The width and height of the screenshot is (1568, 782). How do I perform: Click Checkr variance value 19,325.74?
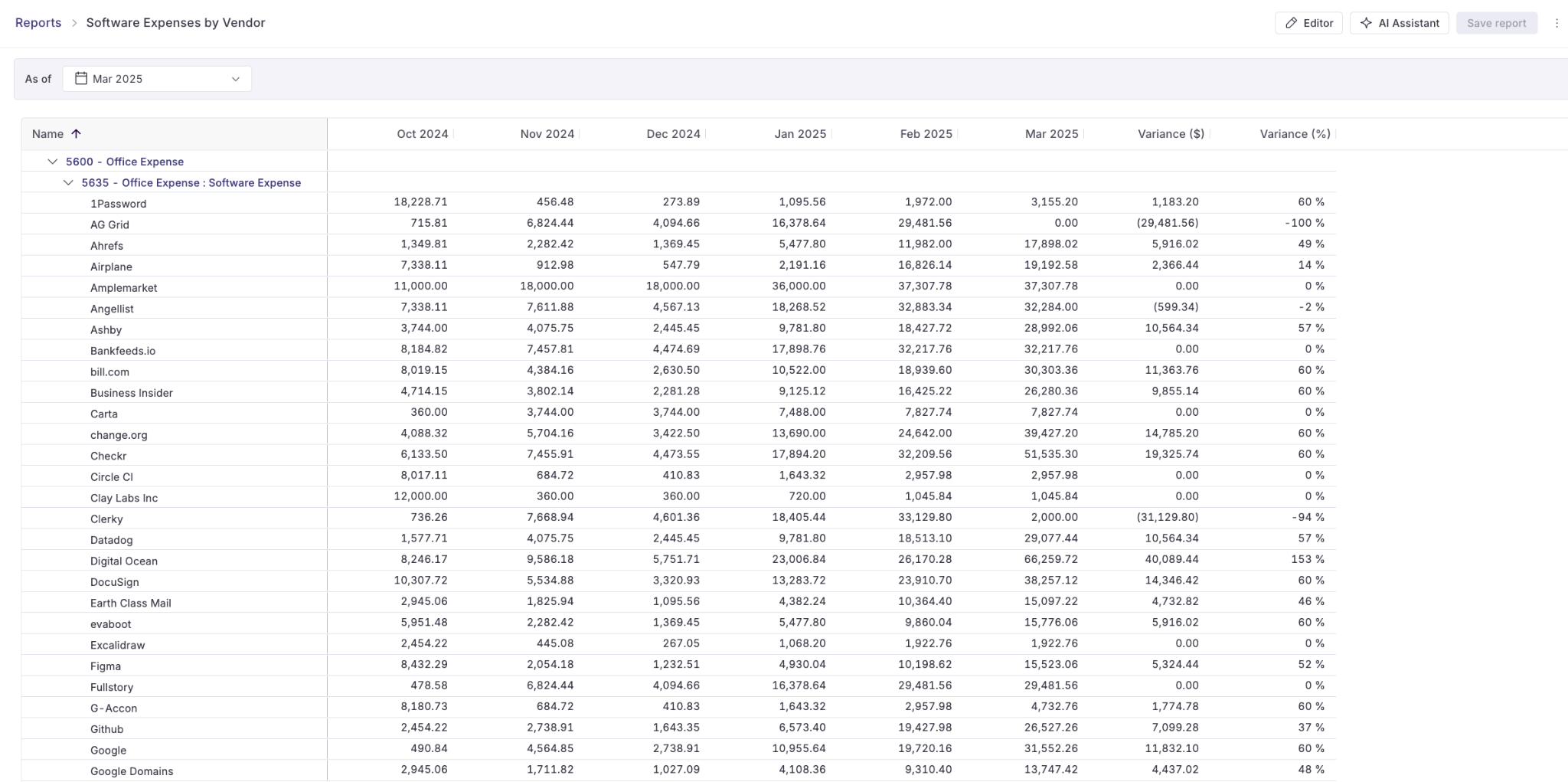[x=1171, y=454]
